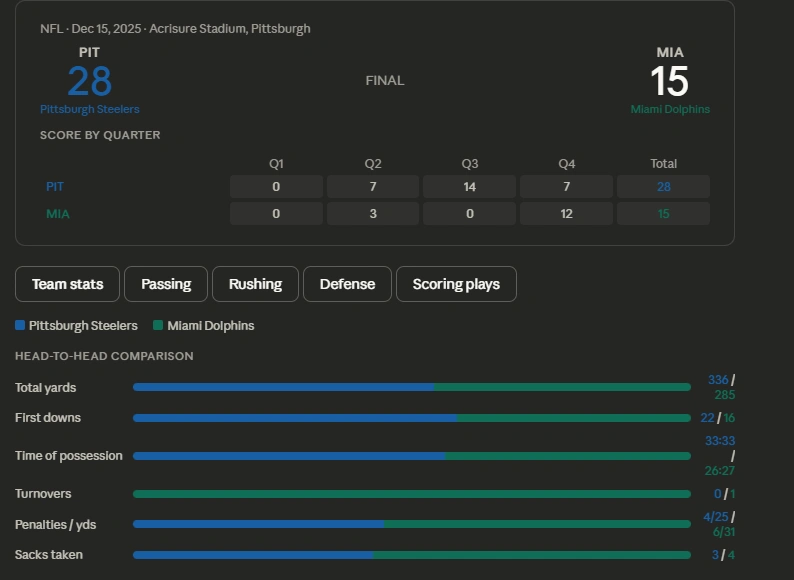Screen dimensions: 794x580
Task: Click the SCORE BY QUARTER heading
Action: point(100,135)
